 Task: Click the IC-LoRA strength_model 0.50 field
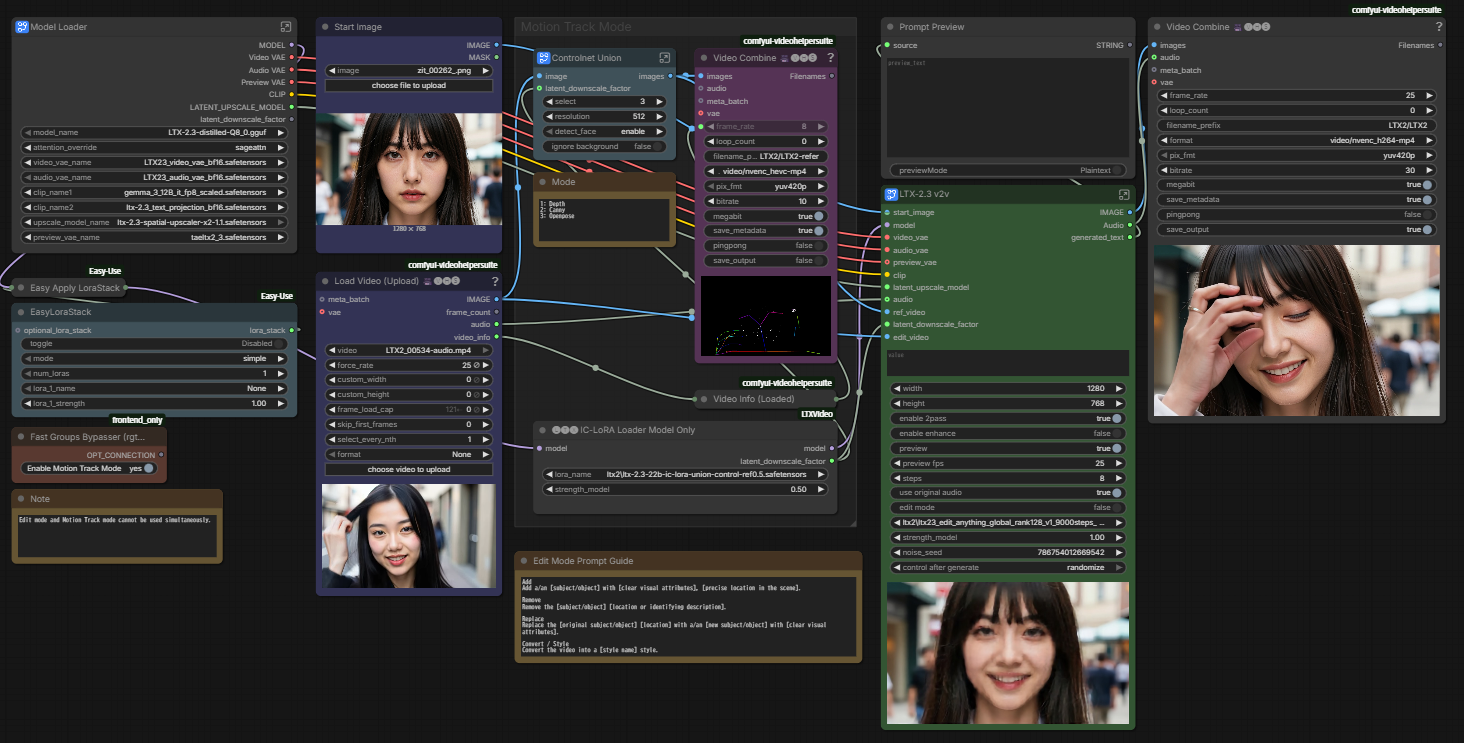685,489
